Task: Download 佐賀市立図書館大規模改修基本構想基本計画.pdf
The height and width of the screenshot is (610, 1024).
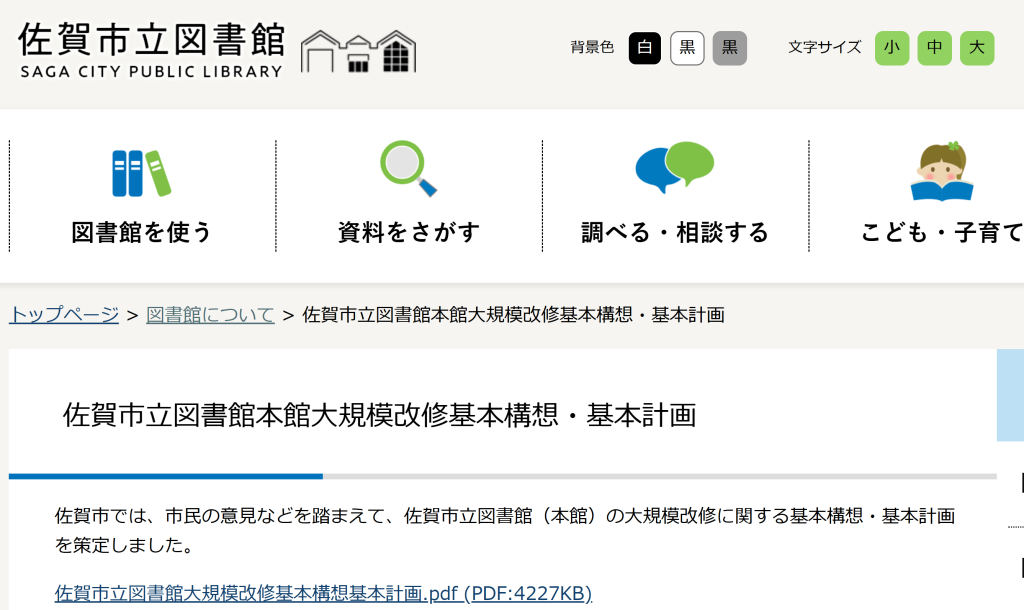Action: pyautogui.click(x=323, y=593)
